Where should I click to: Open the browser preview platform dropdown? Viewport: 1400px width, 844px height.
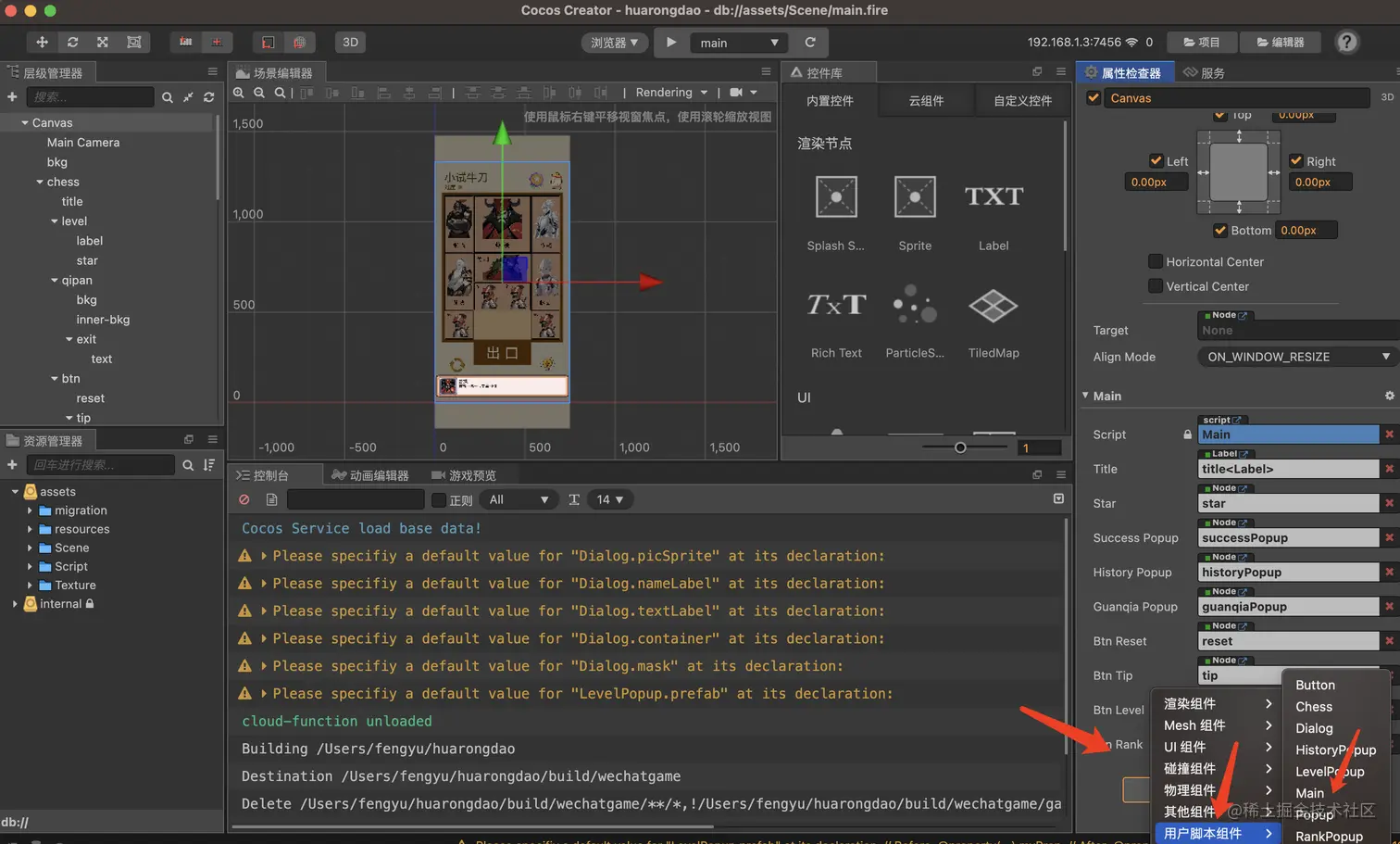pyautogui.click(x=615, y=43)
